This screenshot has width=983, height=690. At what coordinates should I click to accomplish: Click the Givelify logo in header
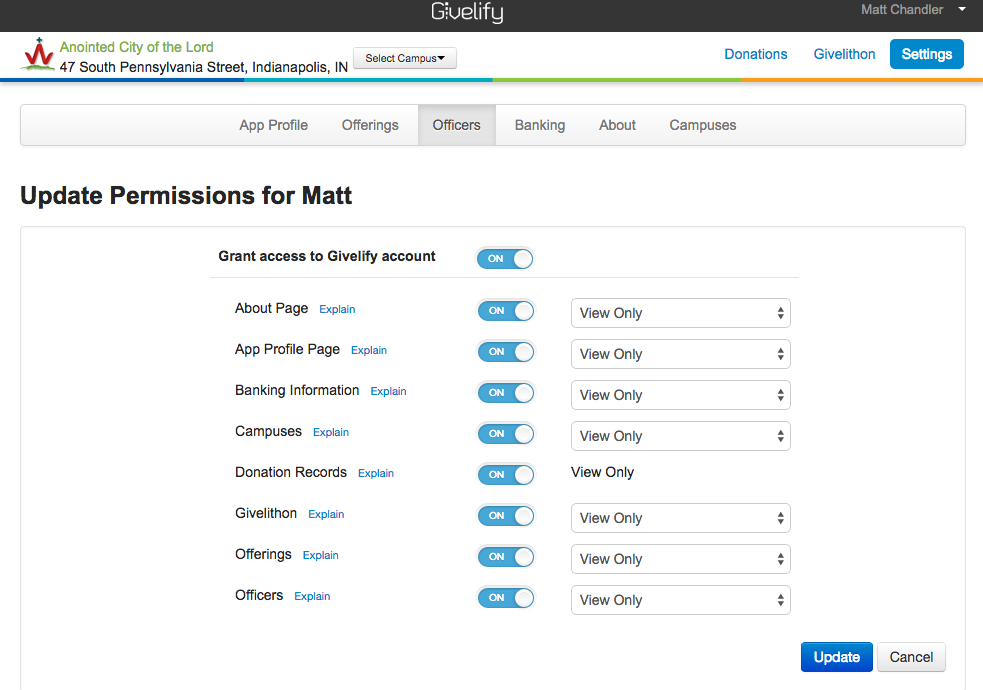pyautogui.click(x=467, y=12)
